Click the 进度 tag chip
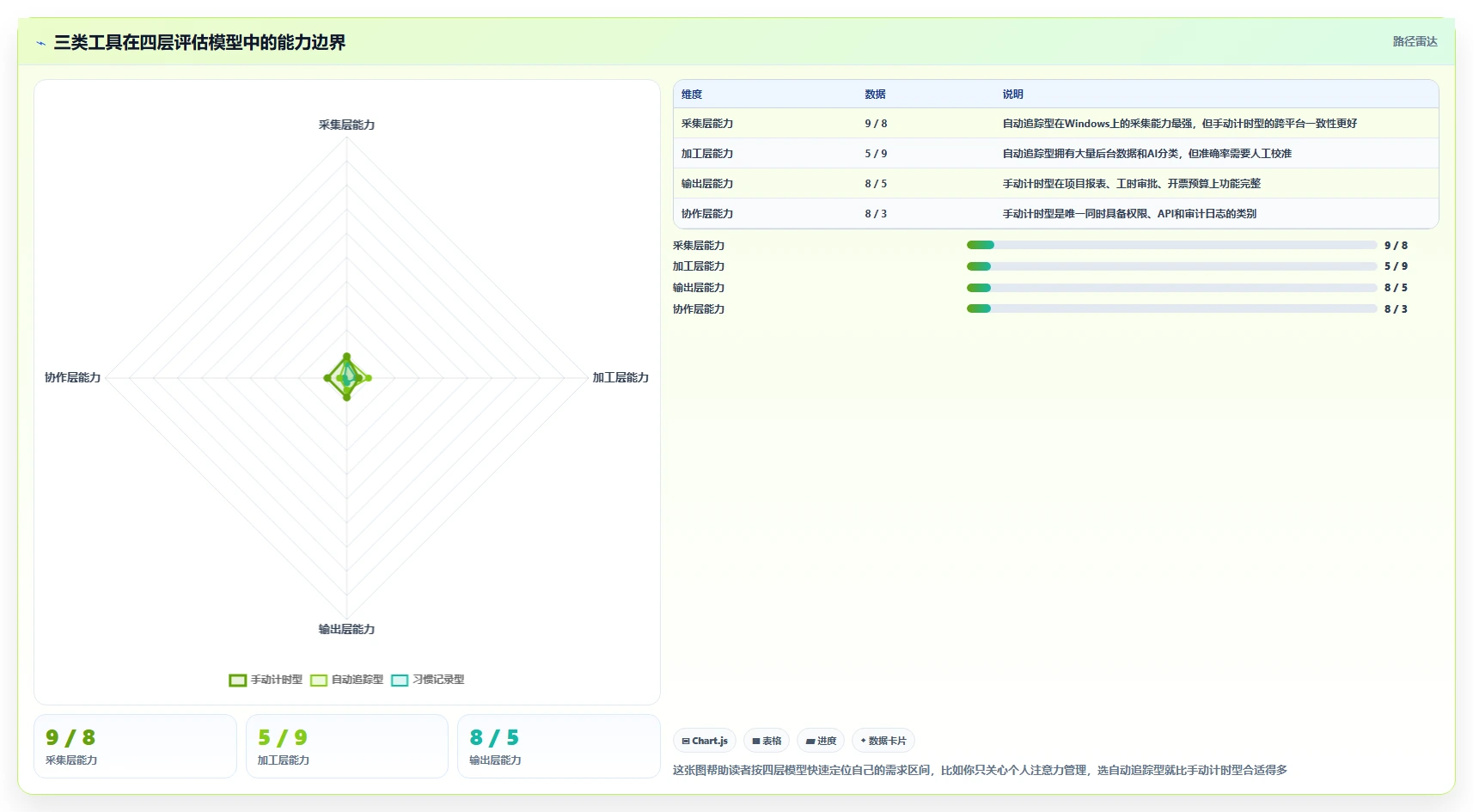This screenshot has width=1473, height=812. point(821,741)
